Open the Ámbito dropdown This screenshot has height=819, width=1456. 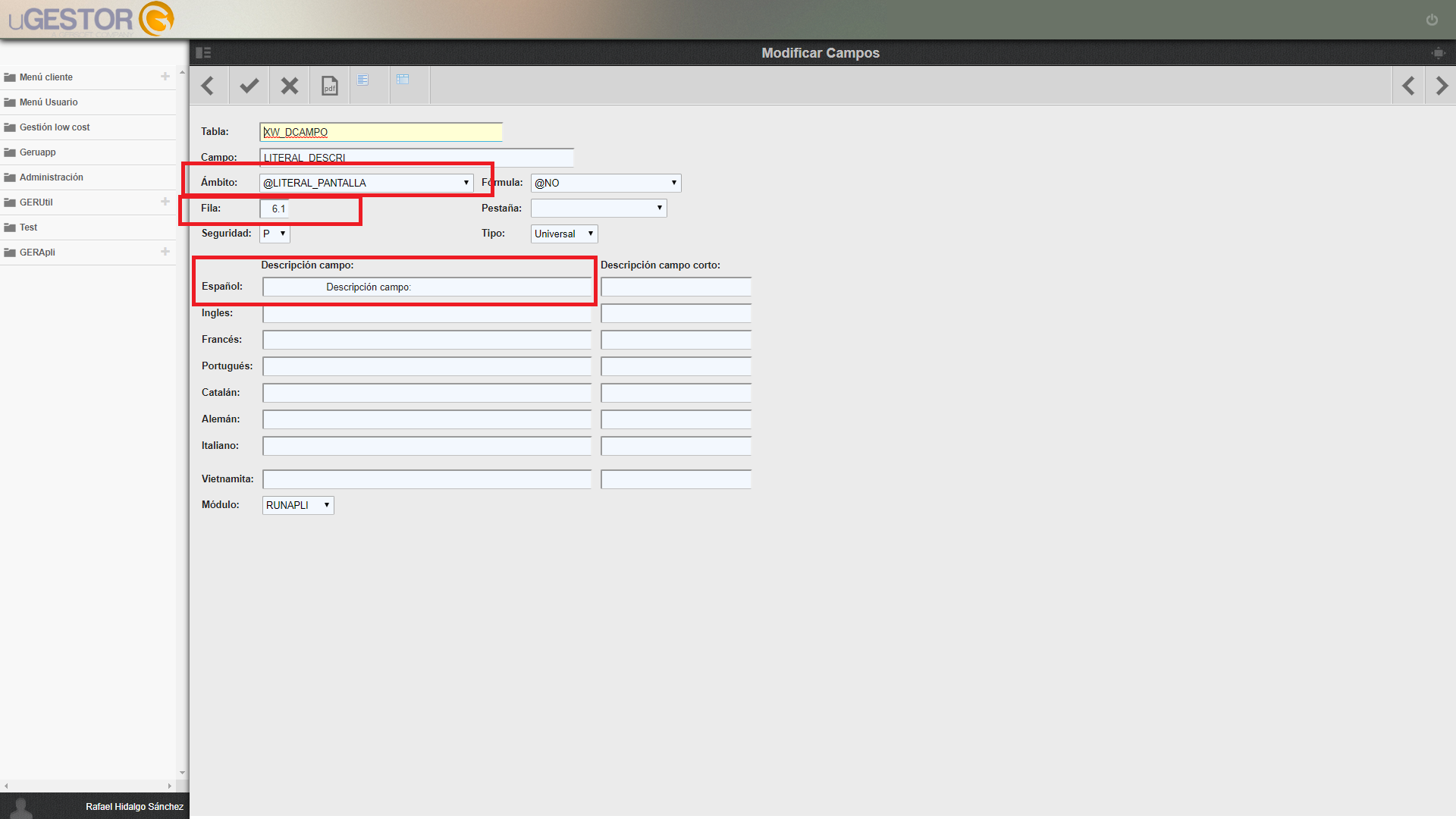click(366, 183)
